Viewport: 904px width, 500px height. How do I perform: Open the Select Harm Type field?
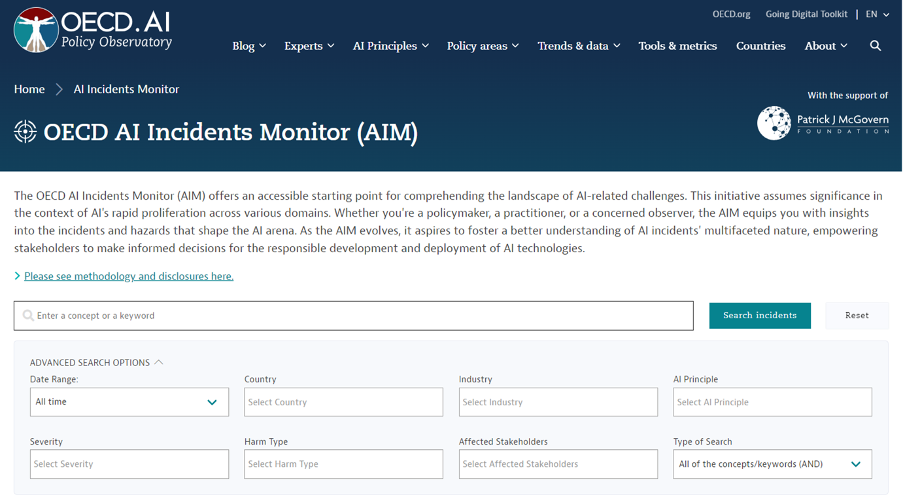click(344, 464)
